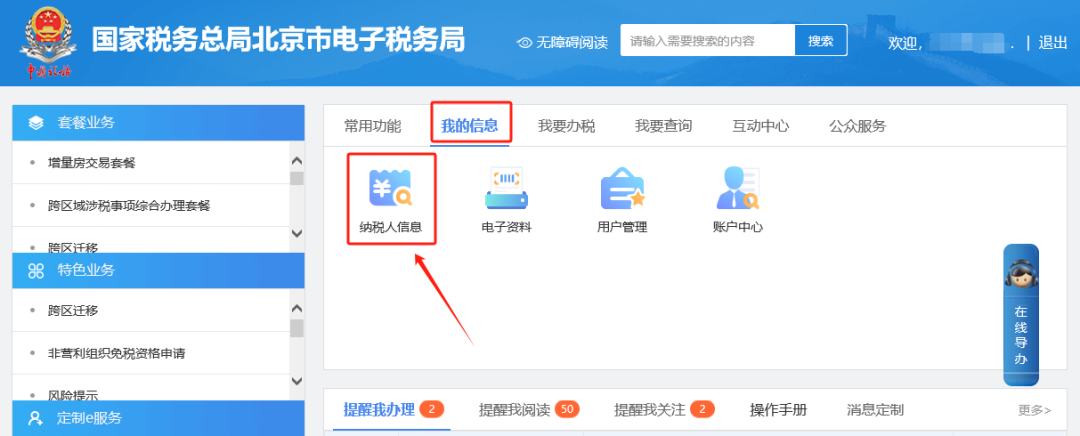Screen dimensions: 1080x436
Task: Click the 定制e服务 user icon
Action: click(36, 418)
